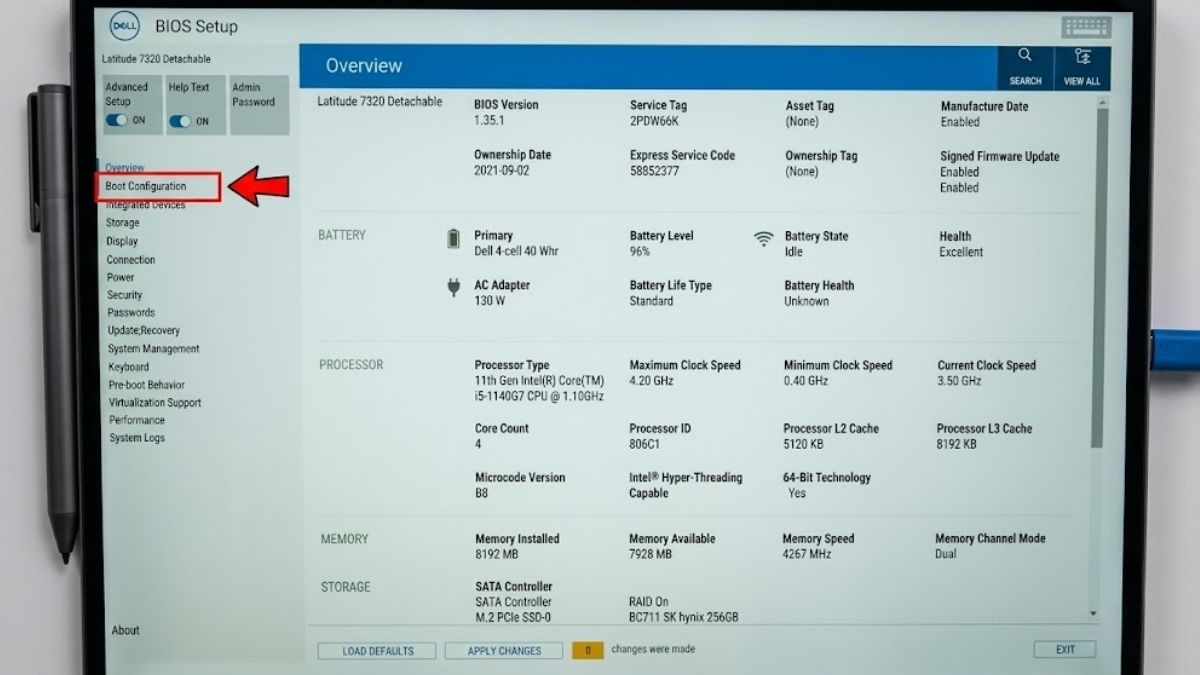This screenshot has width=1200, height=675.
Task: Select Overview in the sidebar
Action: coord(125,168)
